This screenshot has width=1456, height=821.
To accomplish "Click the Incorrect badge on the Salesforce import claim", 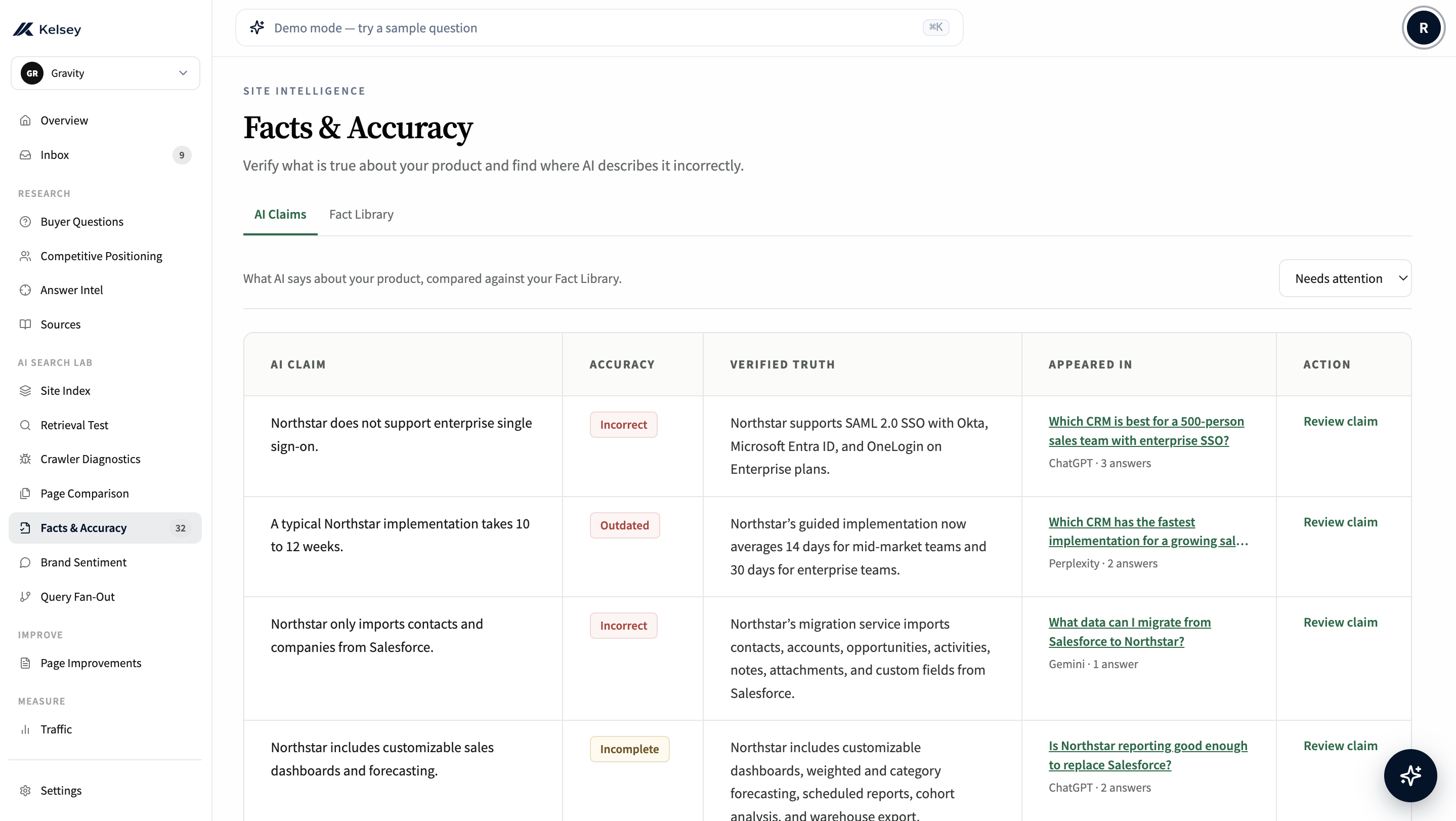I will coord(623,626).
